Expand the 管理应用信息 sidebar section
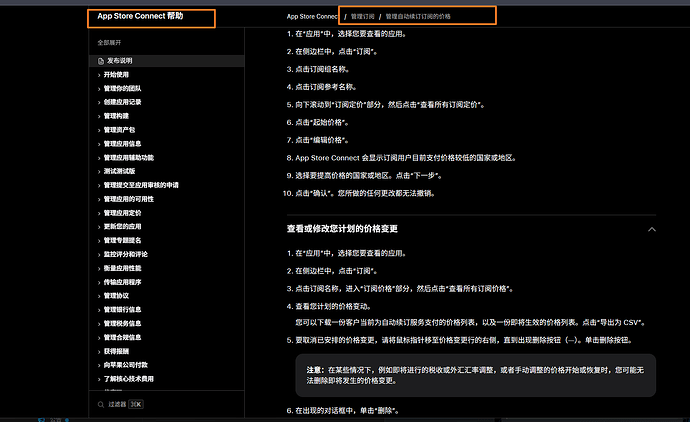Image resolution: width=690 pixels, height=422 pixels. point(99,144)
